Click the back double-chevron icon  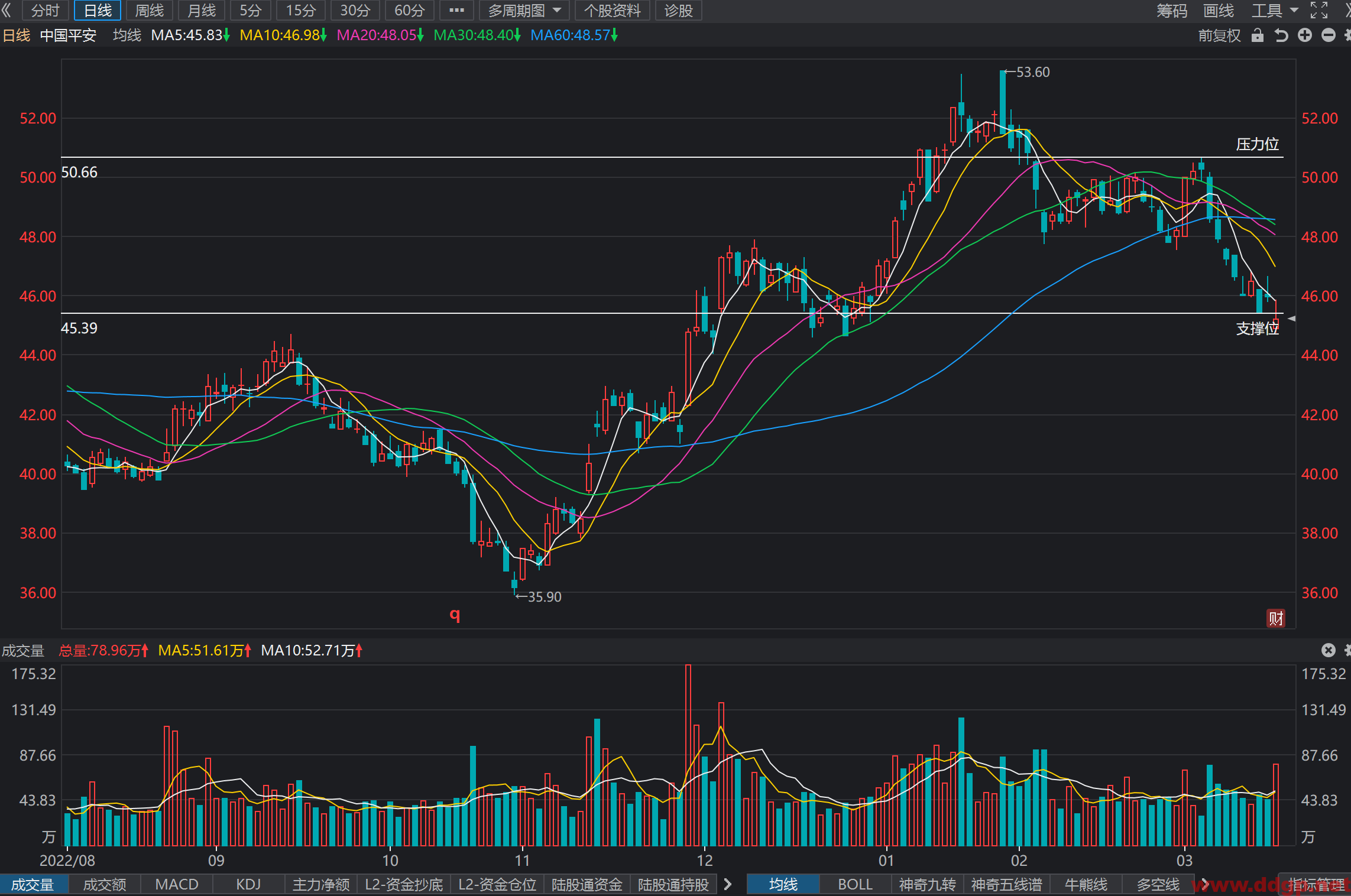point(7,10)
